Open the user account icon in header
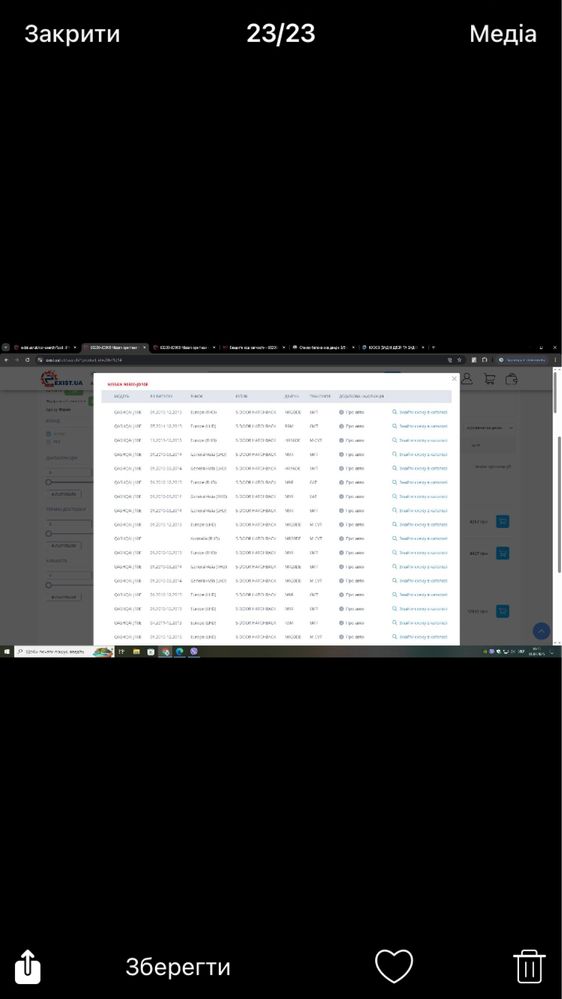 467,378
